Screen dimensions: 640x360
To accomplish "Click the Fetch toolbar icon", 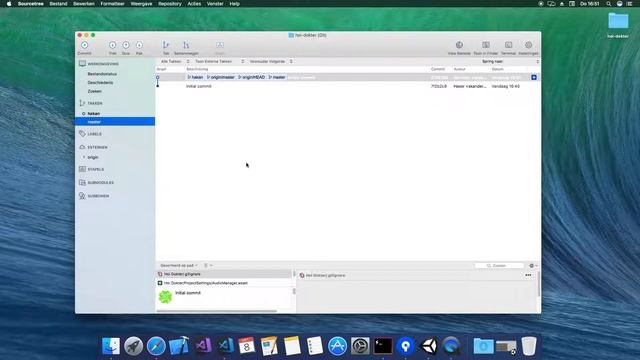I will click(x=139, y=45).
